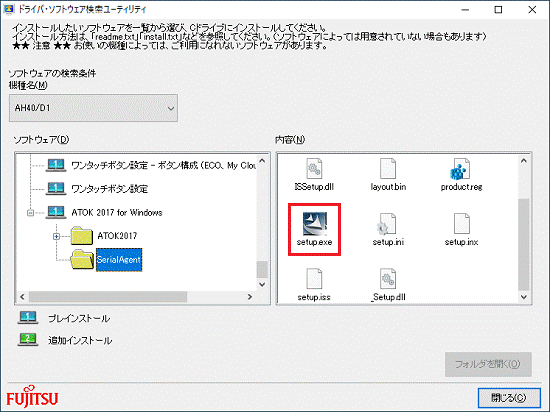Image resolution: width=550 pixels, height=412 pixels.
Task: Click the utility's title bar app icon
Action: (8, 9)
